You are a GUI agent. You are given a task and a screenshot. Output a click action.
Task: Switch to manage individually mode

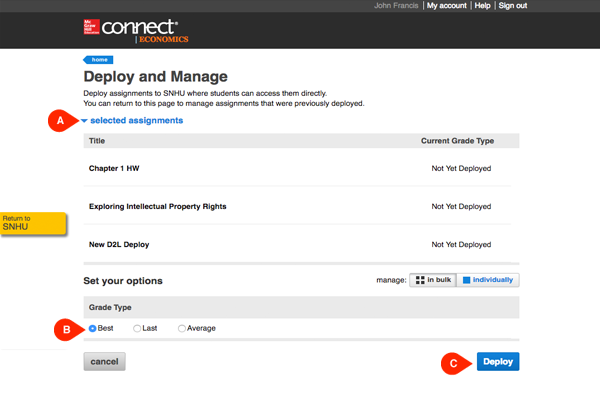click(487, 281)
